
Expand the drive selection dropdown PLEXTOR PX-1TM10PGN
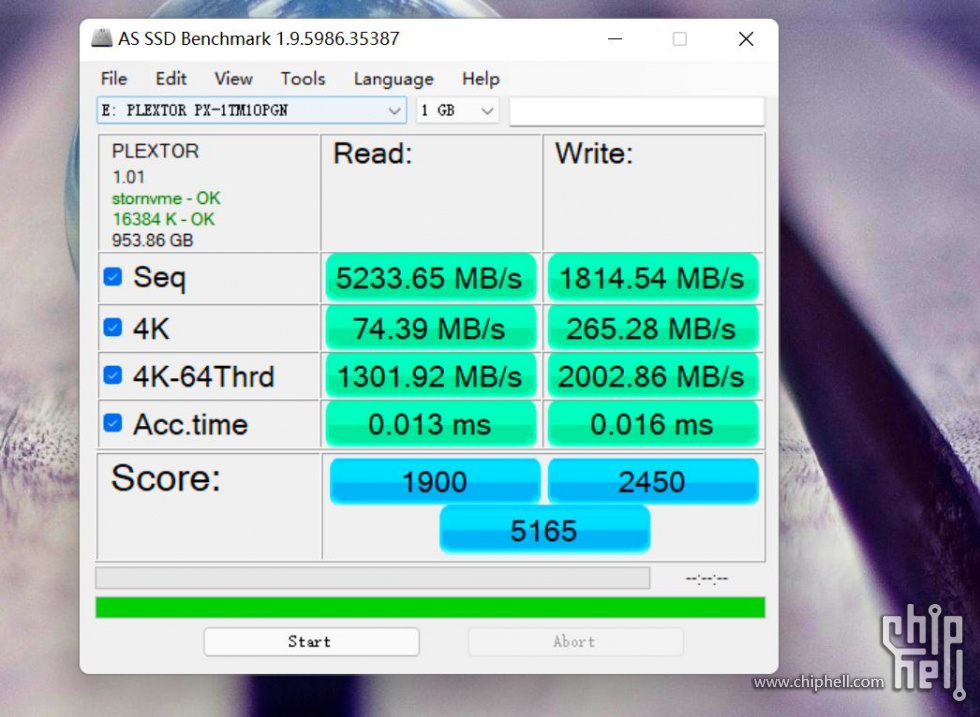(252, 111)
